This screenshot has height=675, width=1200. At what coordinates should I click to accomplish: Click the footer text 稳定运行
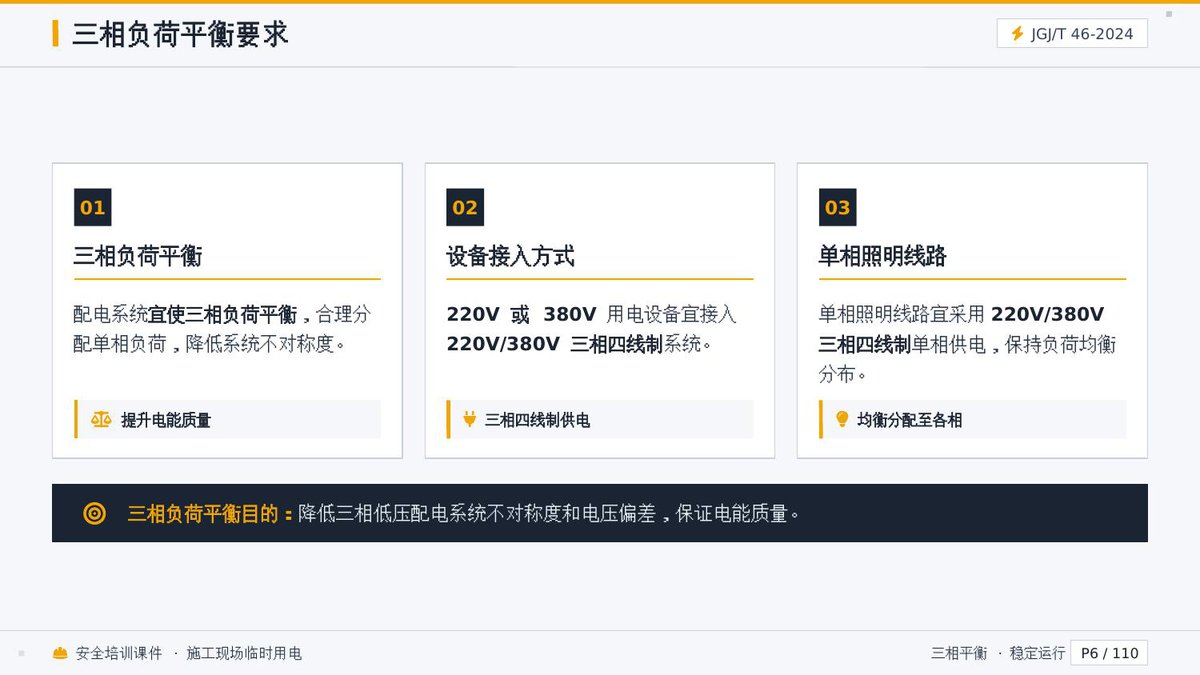click(x=1038, y=653)
